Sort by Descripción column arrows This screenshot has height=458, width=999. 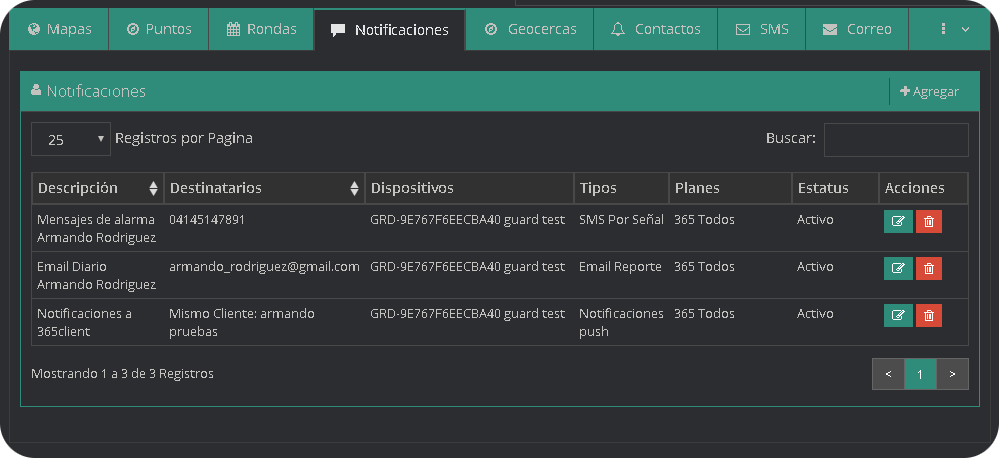(x=153, y=188)
